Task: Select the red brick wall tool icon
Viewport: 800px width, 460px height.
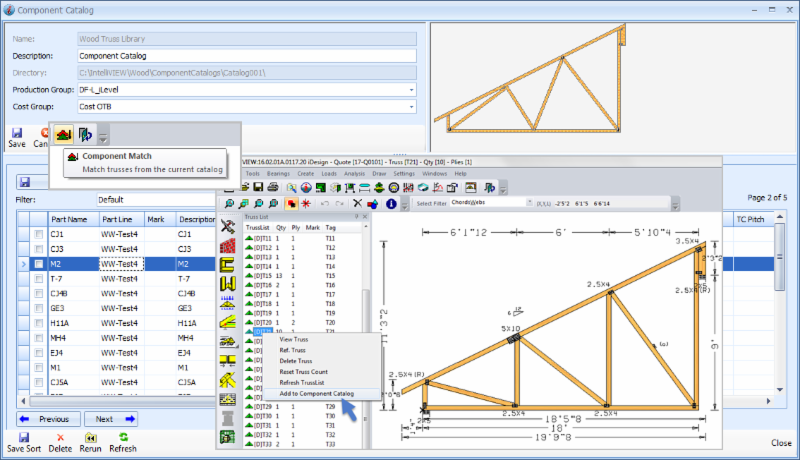Action: point(227,247)
